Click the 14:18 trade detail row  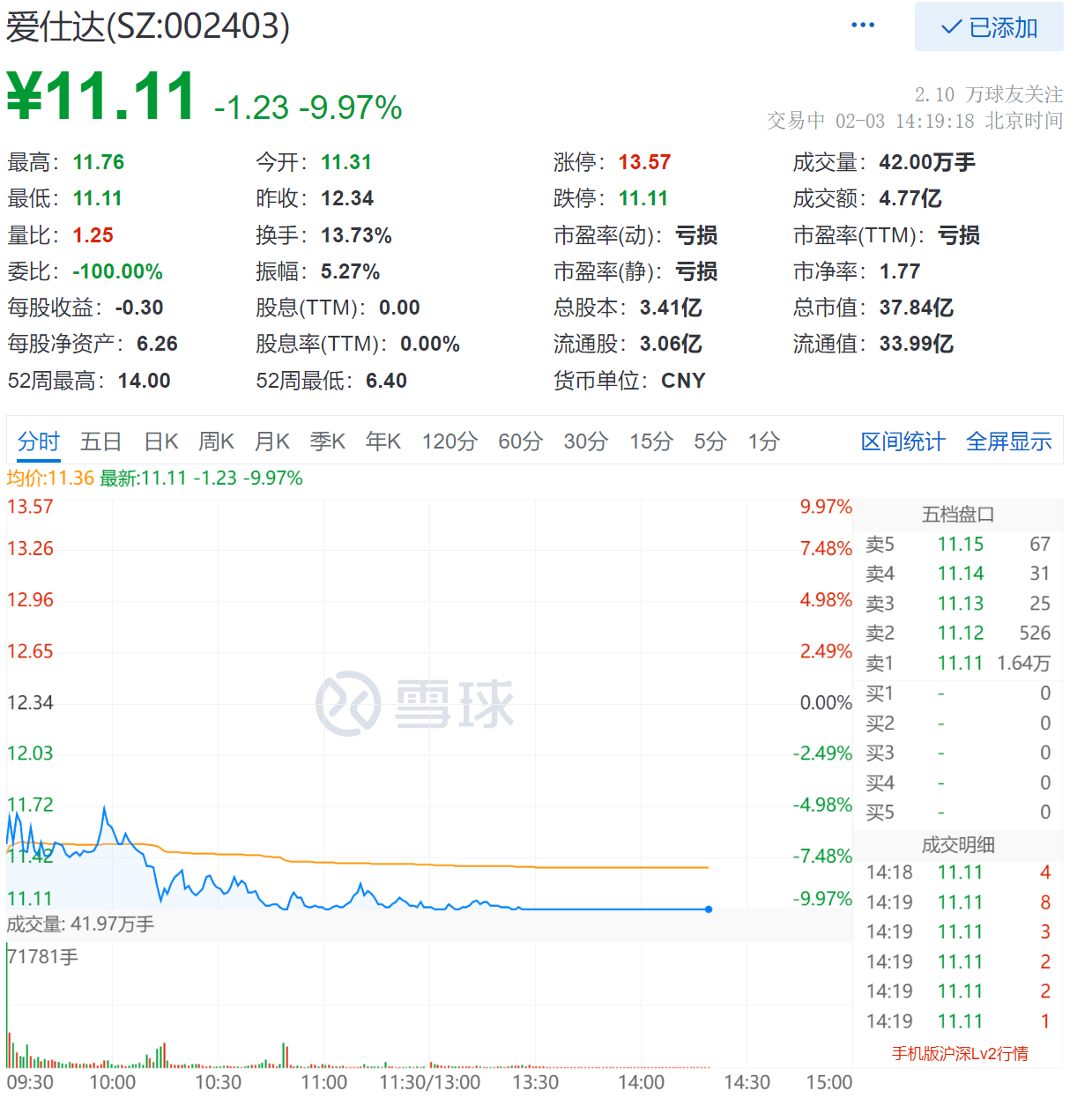point(958,872)
